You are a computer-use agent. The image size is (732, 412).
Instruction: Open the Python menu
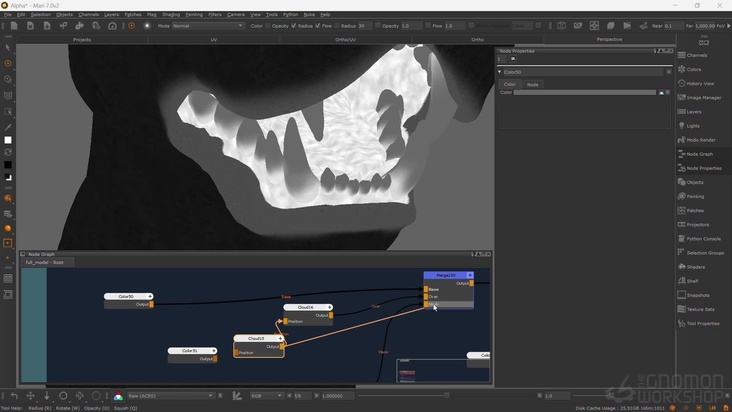coord(290,14)
